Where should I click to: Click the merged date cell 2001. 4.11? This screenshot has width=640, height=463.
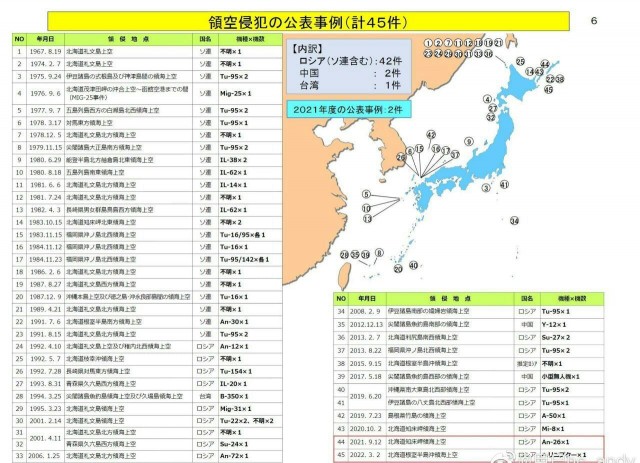tap(45, 438)
